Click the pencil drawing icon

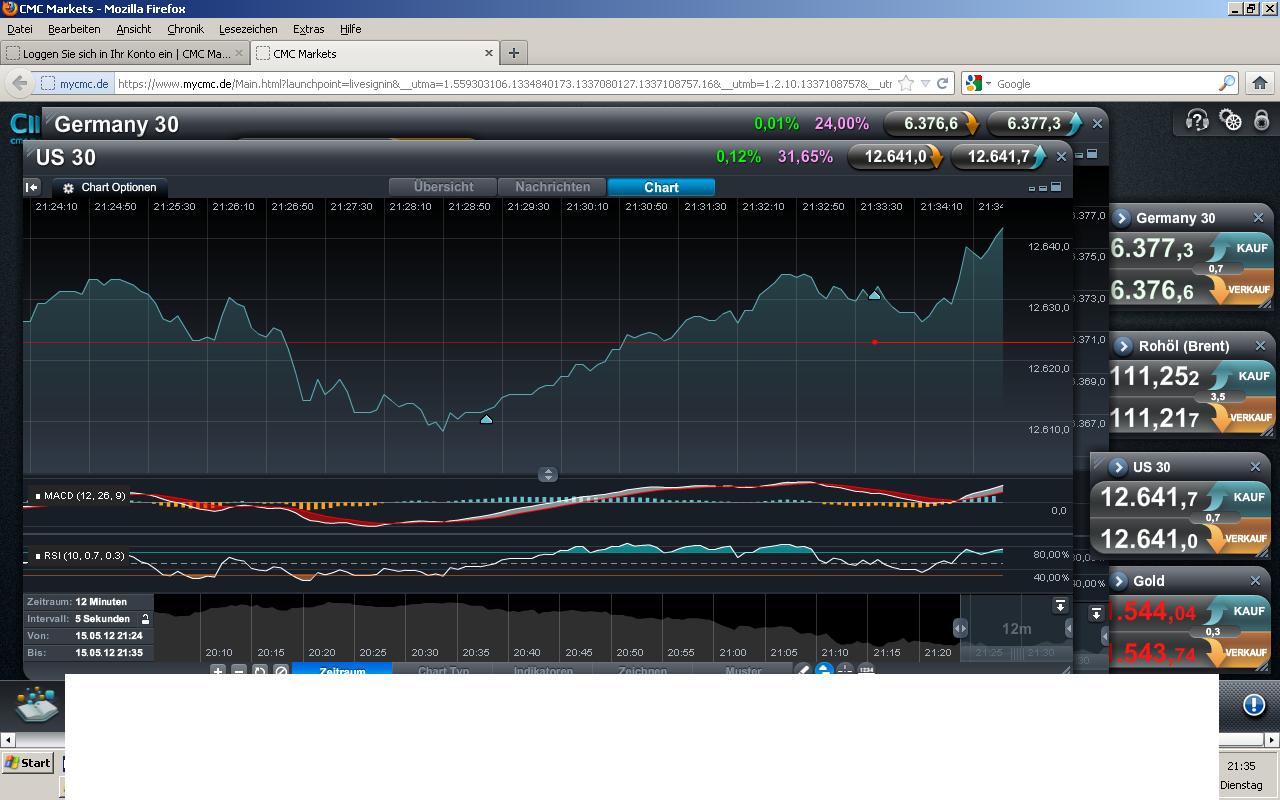802,670
